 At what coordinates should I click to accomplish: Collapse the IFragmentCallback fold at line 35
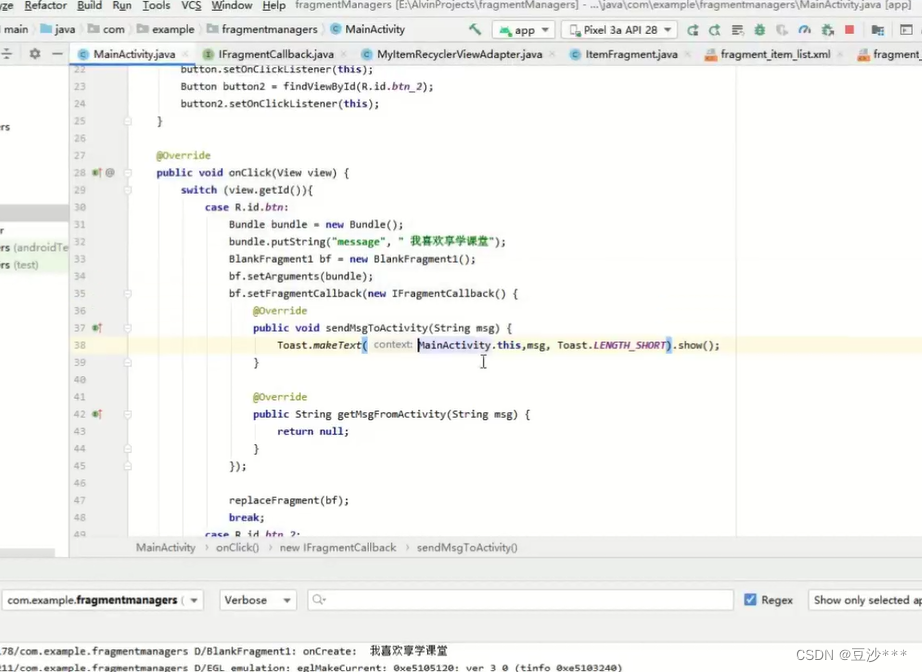[x=128, y=293]
